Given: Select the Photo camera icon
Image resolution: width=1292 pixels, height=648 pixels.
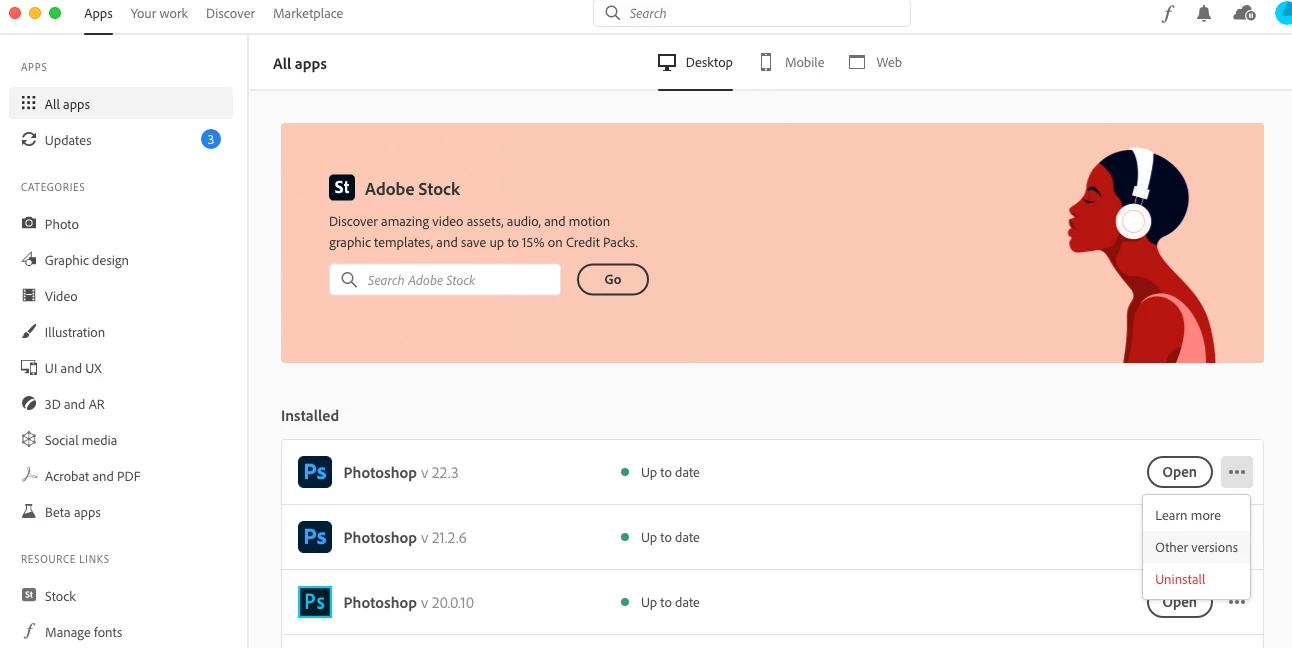Looking at the screenshot, I should 29,224.
